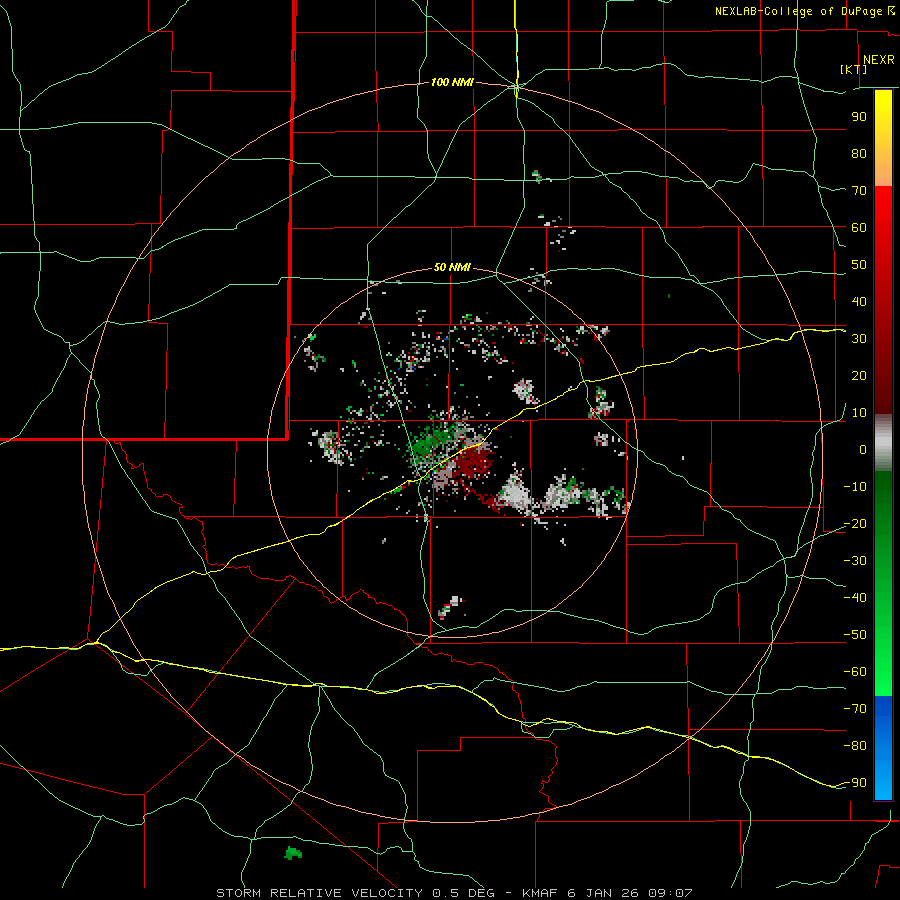
Task: Click the 80 value on the velocity scale
Action: coord(859,153)
